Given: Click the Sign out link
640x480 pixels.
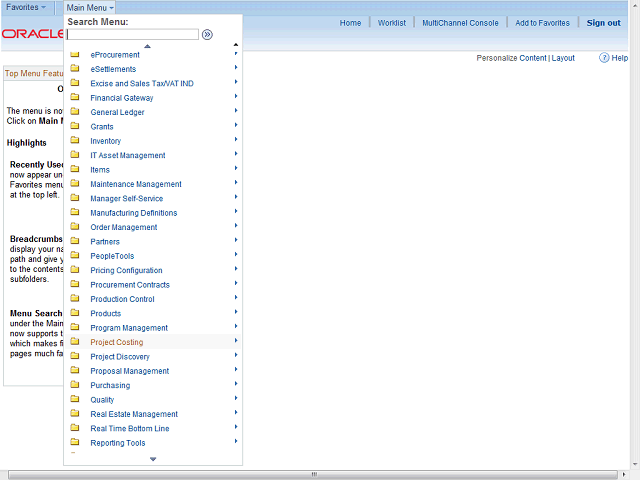Looking at the screenshot, I should click(603, 23).
